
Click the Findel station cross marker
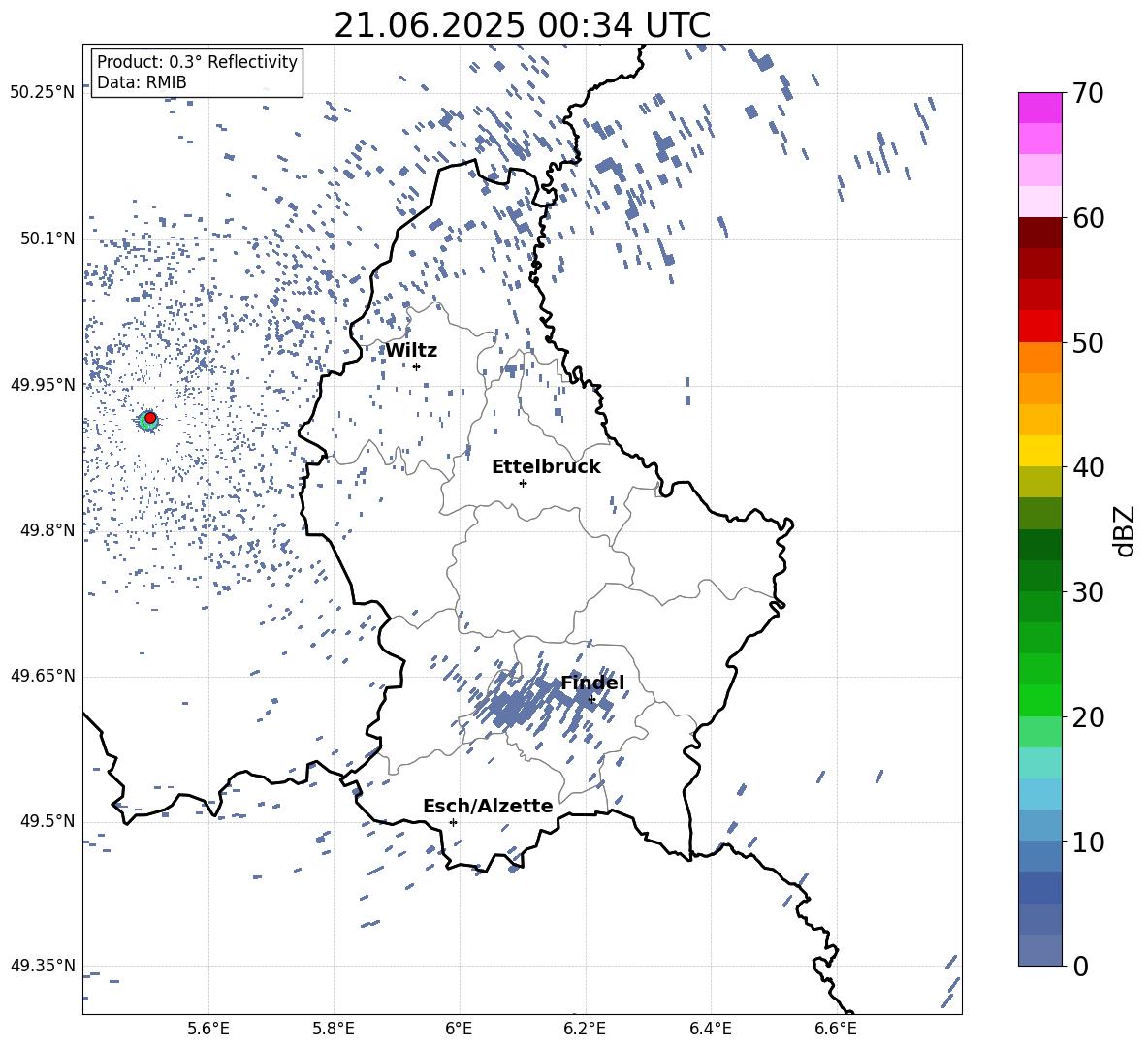pos(591,700)
